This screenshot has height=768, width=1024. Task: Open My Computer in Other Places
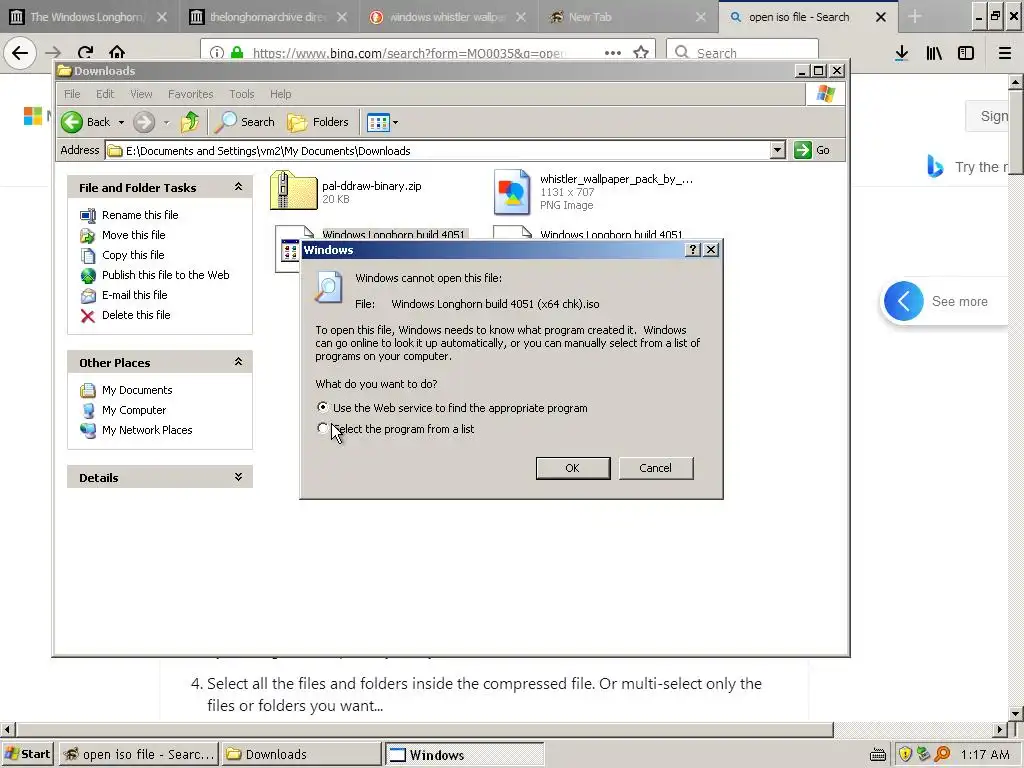[133, 410]
